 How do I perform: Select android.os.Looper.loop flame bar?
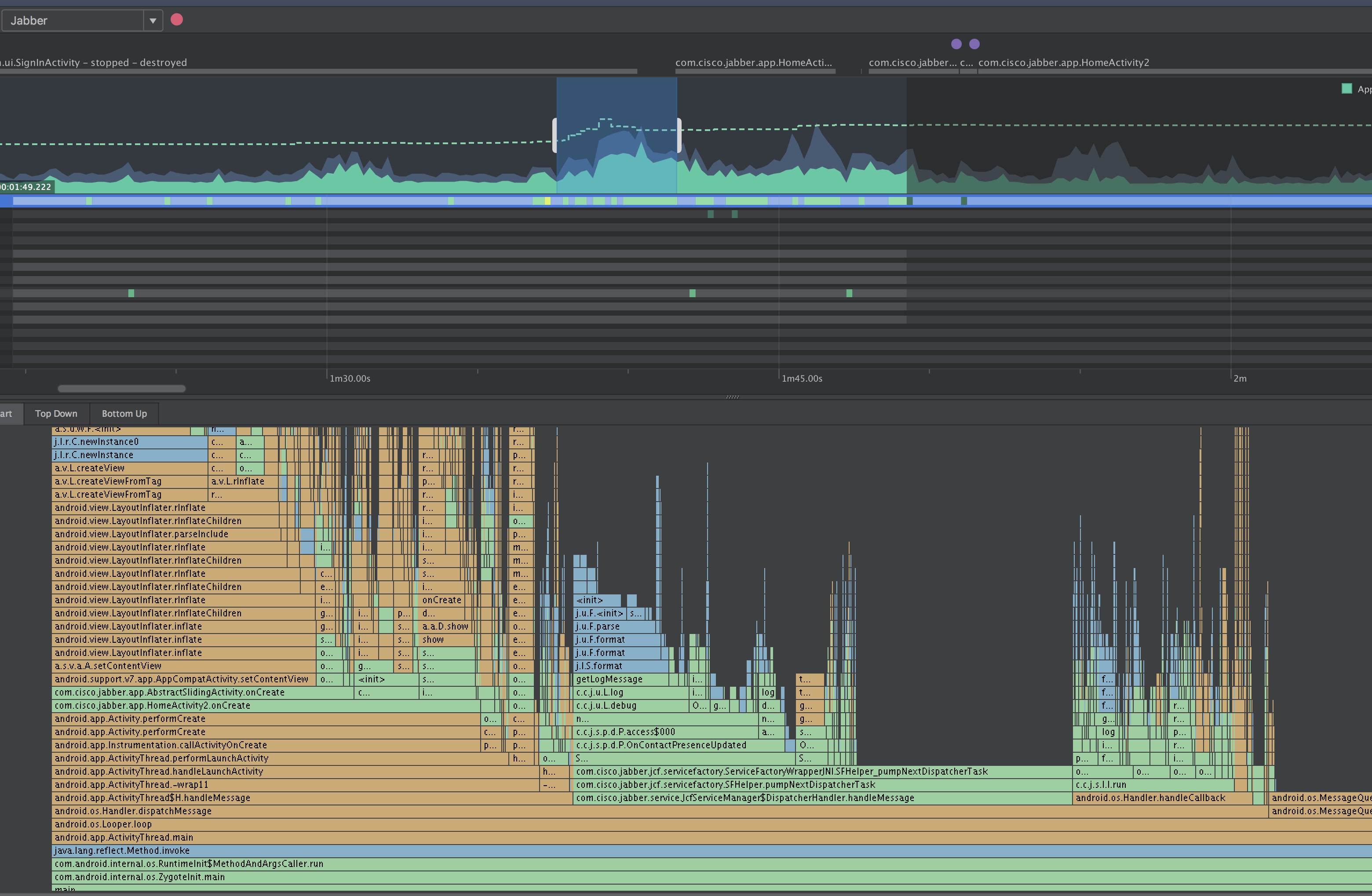[712, 824]
